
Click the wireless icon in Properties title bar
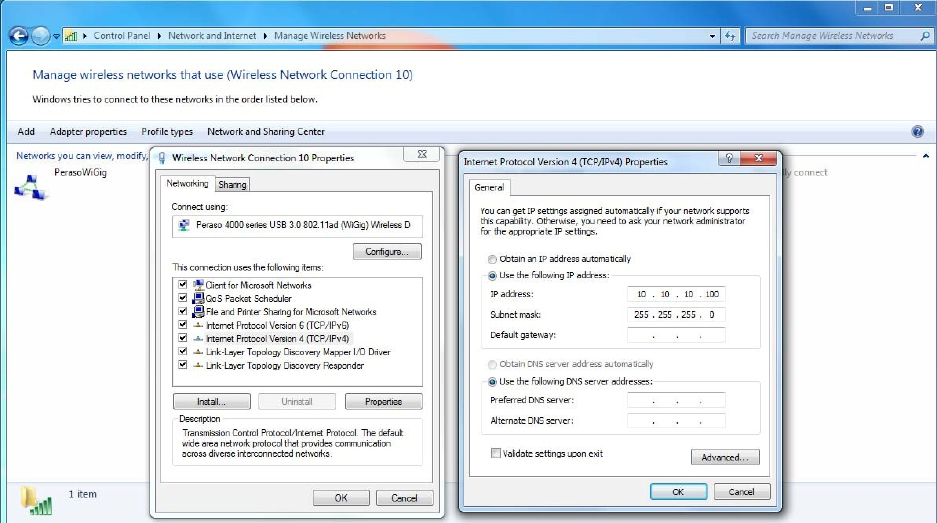pos(162,158)
